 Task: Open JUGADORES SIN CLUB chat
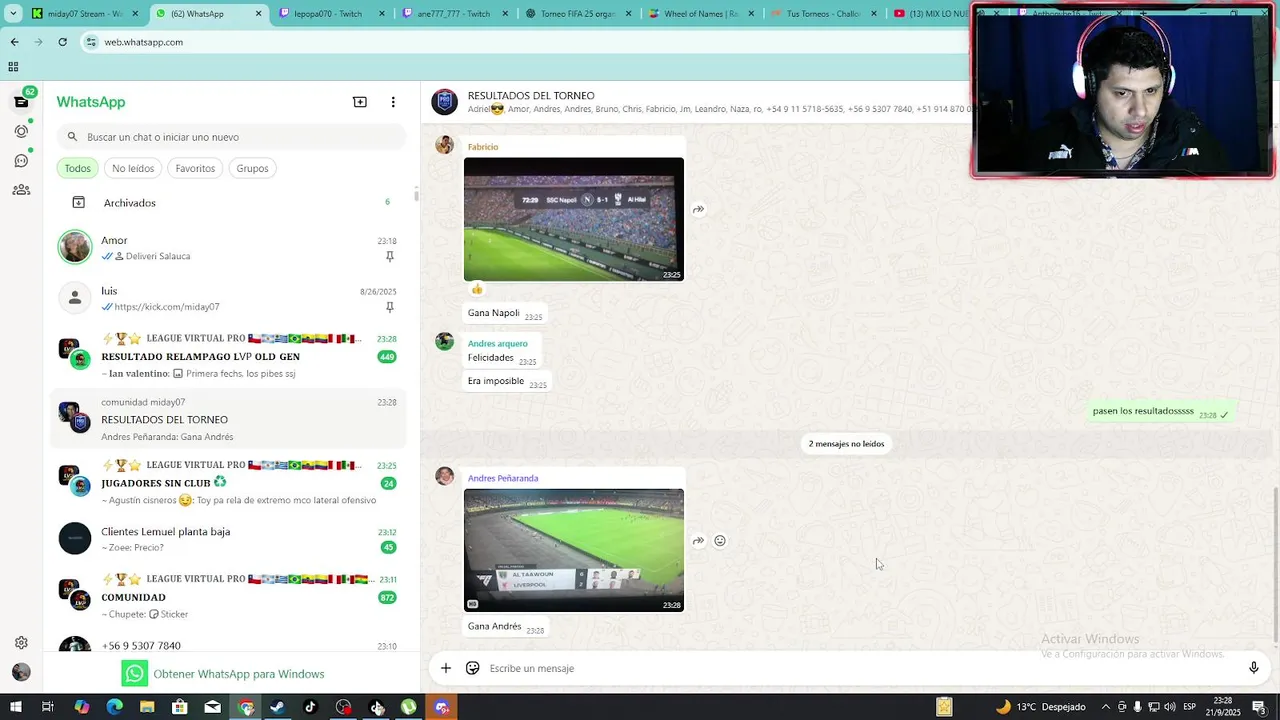228,483
